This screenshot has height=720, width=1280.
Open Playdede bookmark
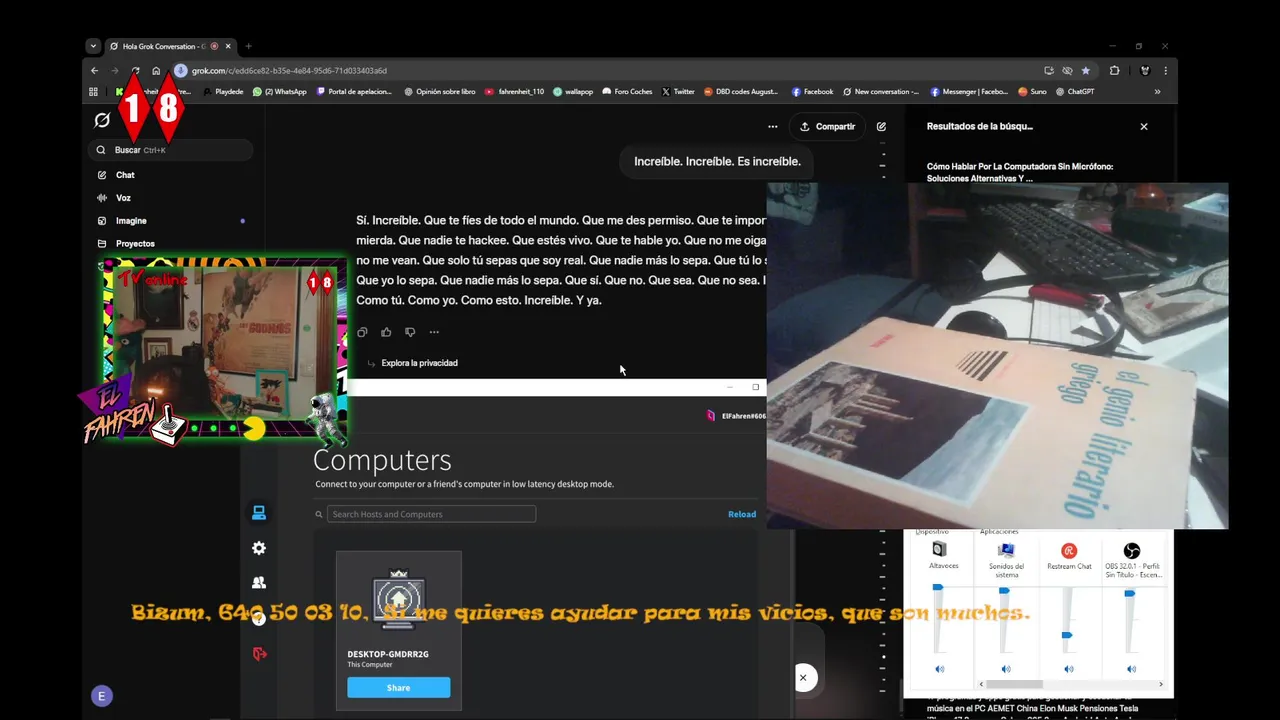pos(222,92)
